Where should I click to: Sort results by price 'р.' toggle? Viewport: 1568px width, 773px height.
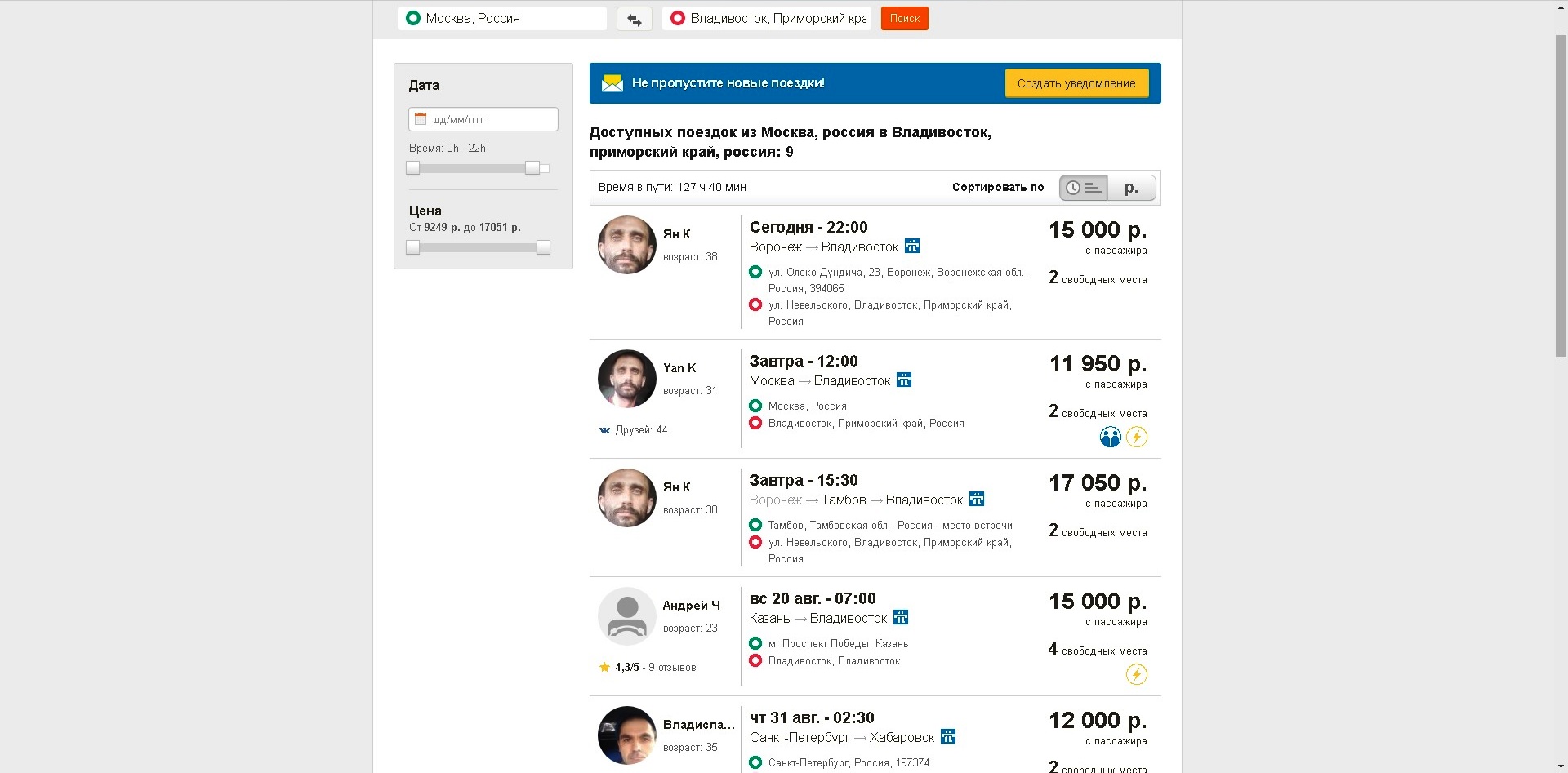[x=1131, y=188]
